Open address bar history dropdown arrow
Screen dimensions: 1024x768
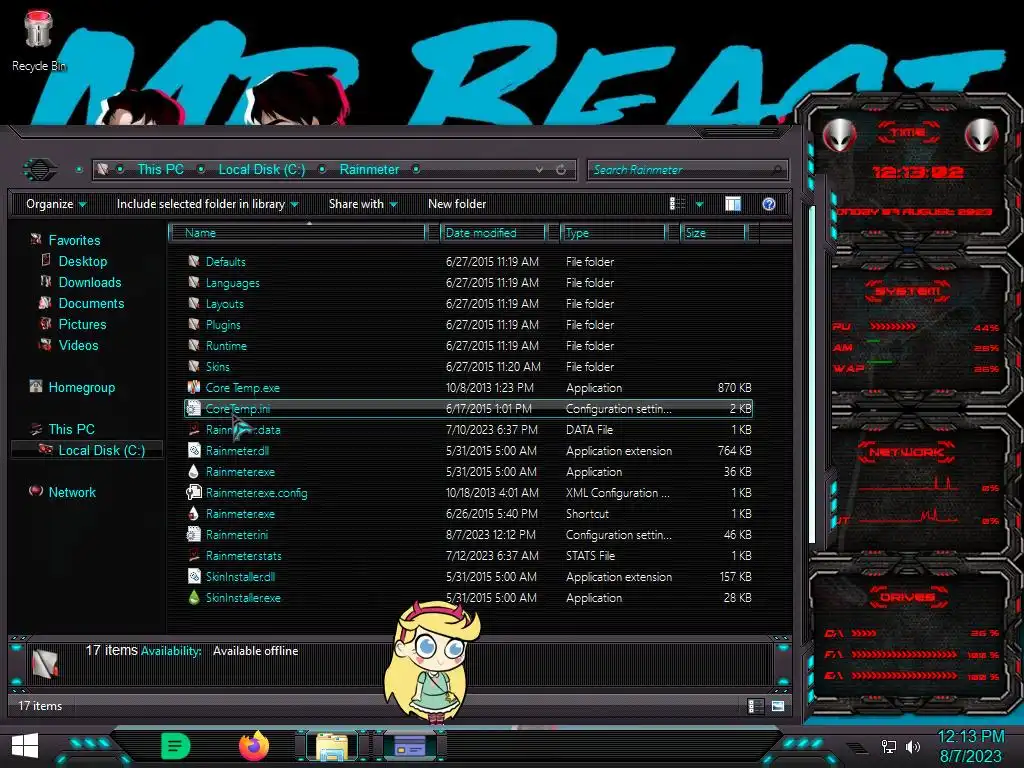pyautogui.click(x=539, y=170)
